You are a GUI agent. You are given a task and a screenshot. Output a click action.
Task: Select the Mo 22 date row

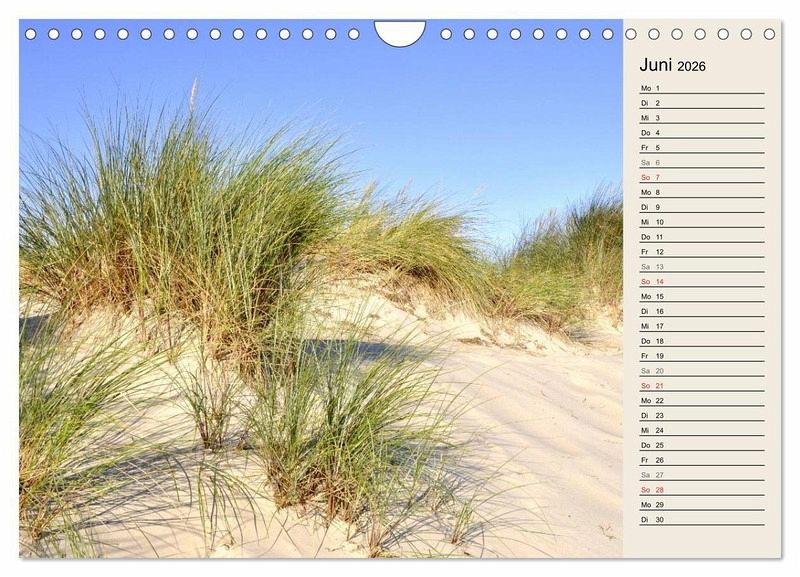(702, 400)
